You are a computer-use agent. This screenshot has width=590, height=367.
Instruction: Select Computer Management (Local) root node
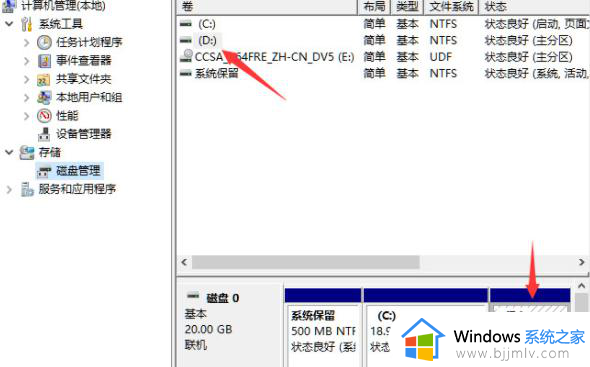pos(62,5)
